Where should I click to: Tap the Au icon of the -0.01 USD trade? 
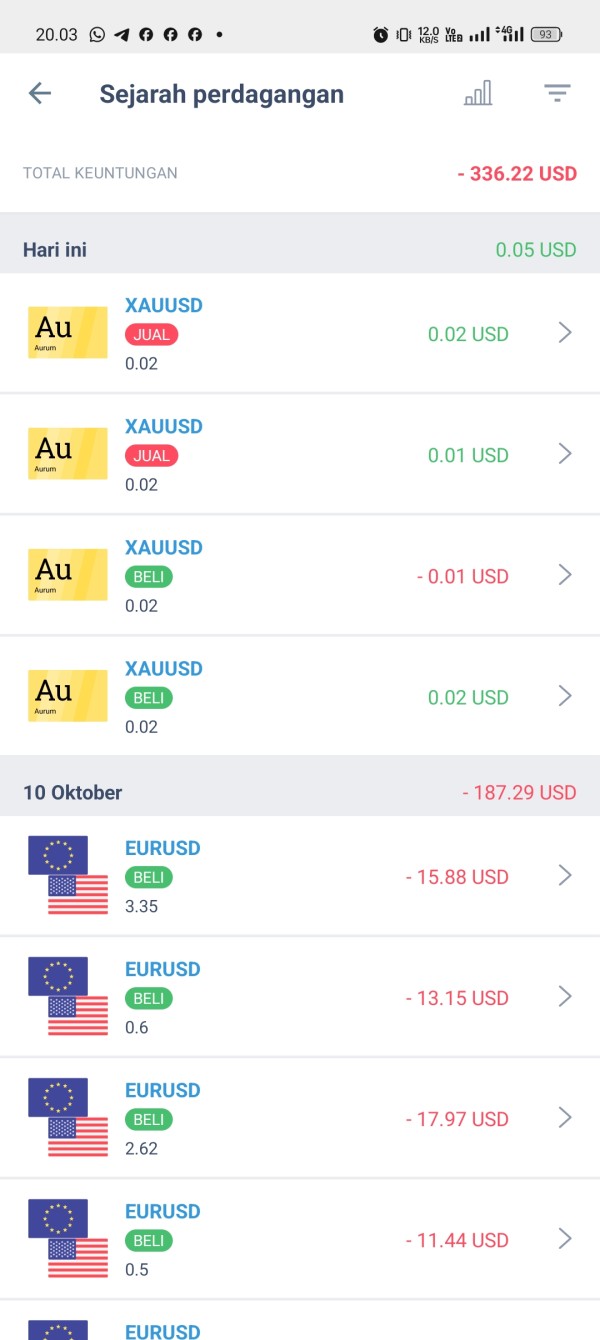pyautogui.click(x=68, y=575)
